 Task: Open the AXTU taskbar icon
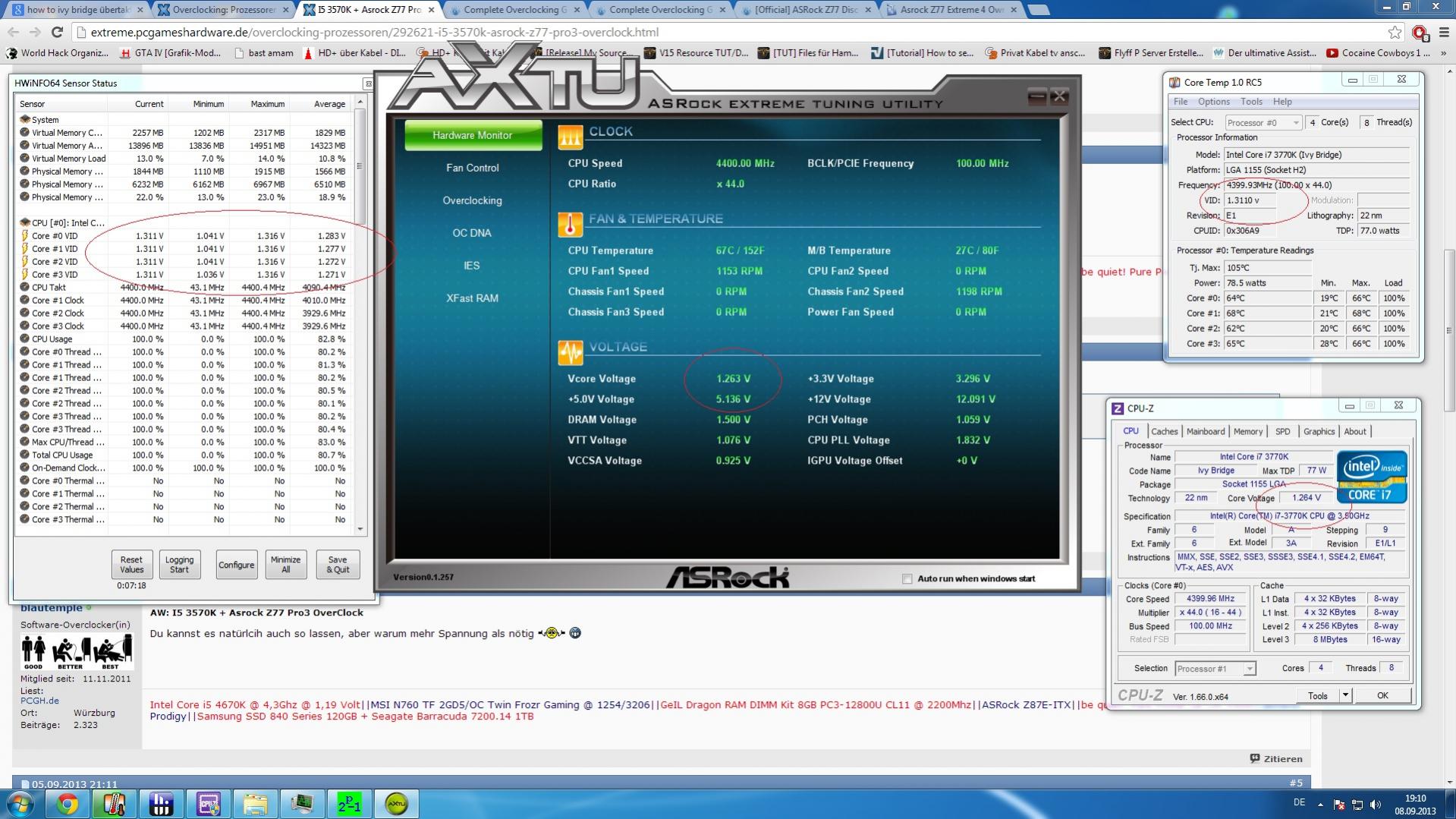click(396, 804)
